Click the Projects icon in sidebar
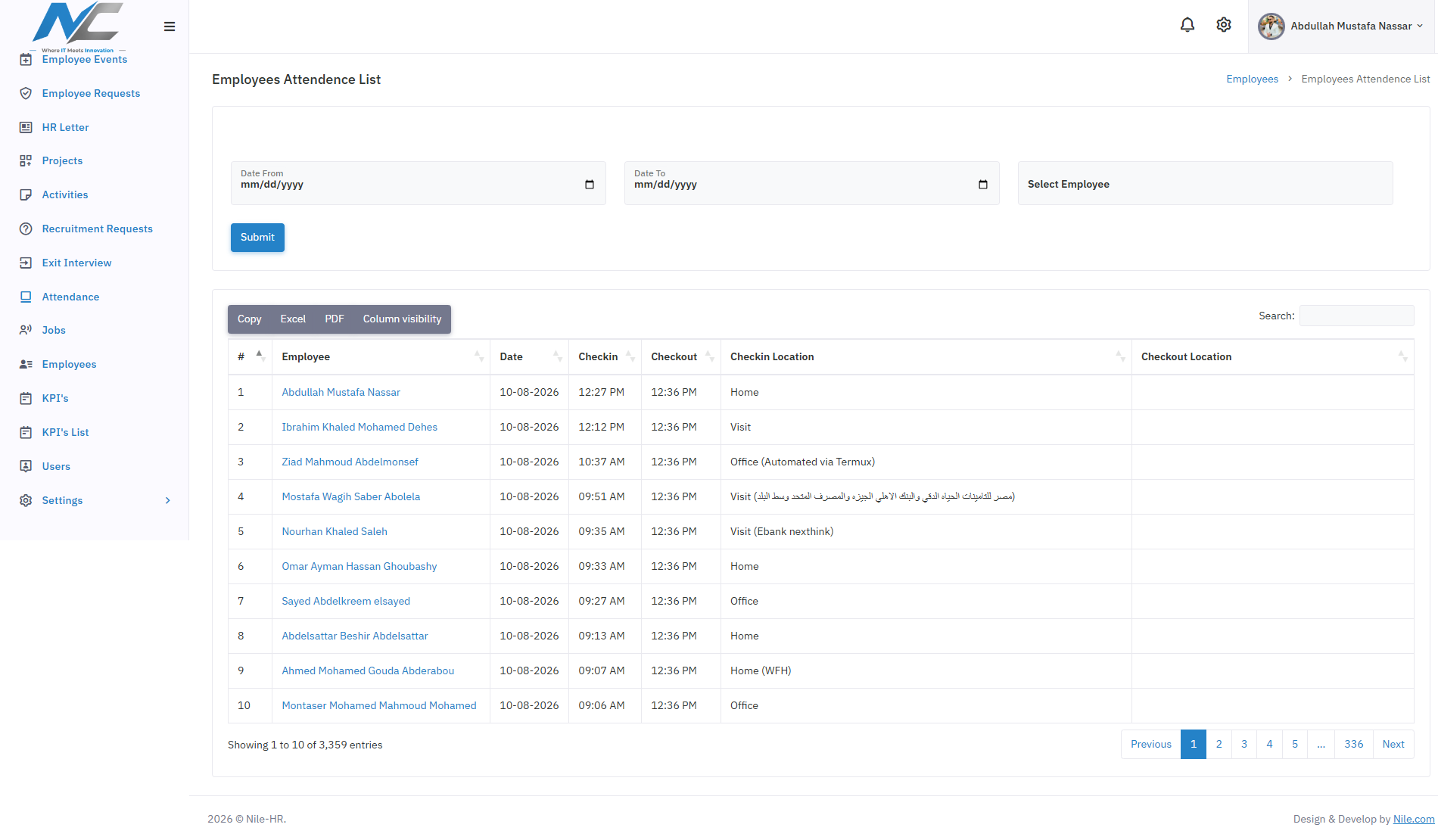1438x840 pixels. (26, 160)
